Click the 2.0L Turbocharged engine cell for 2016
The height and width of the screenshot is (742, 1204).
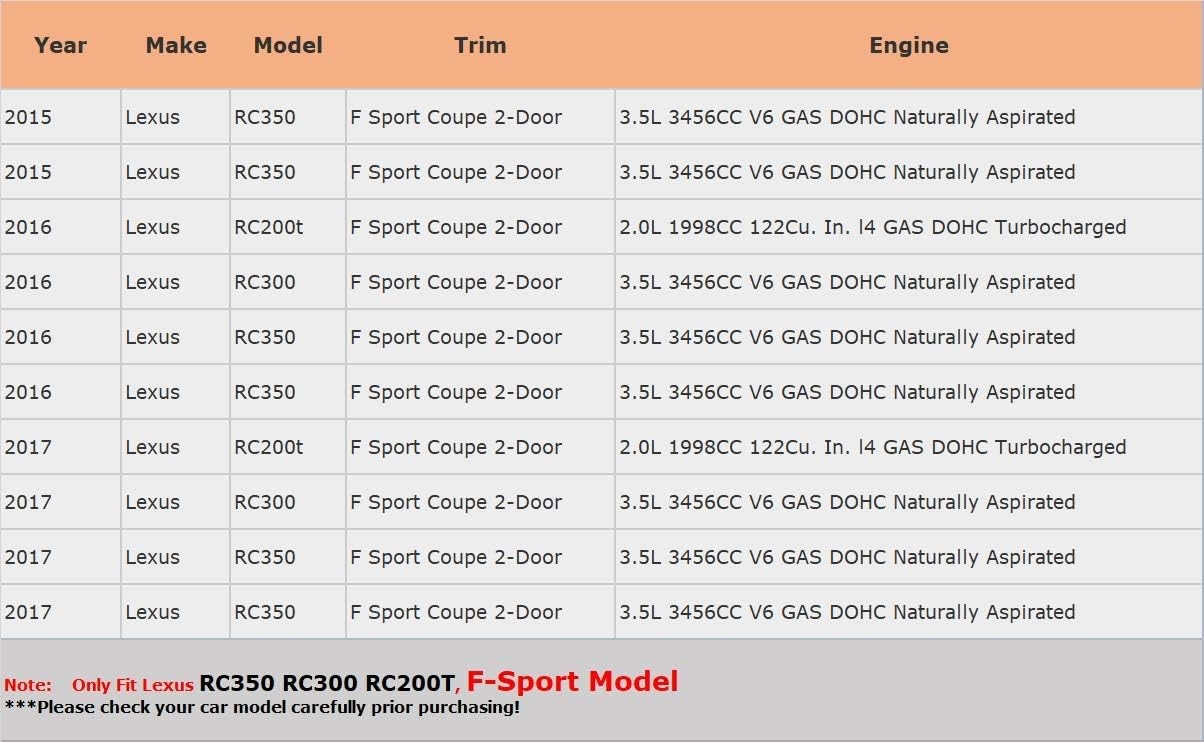tap(872, 227)
